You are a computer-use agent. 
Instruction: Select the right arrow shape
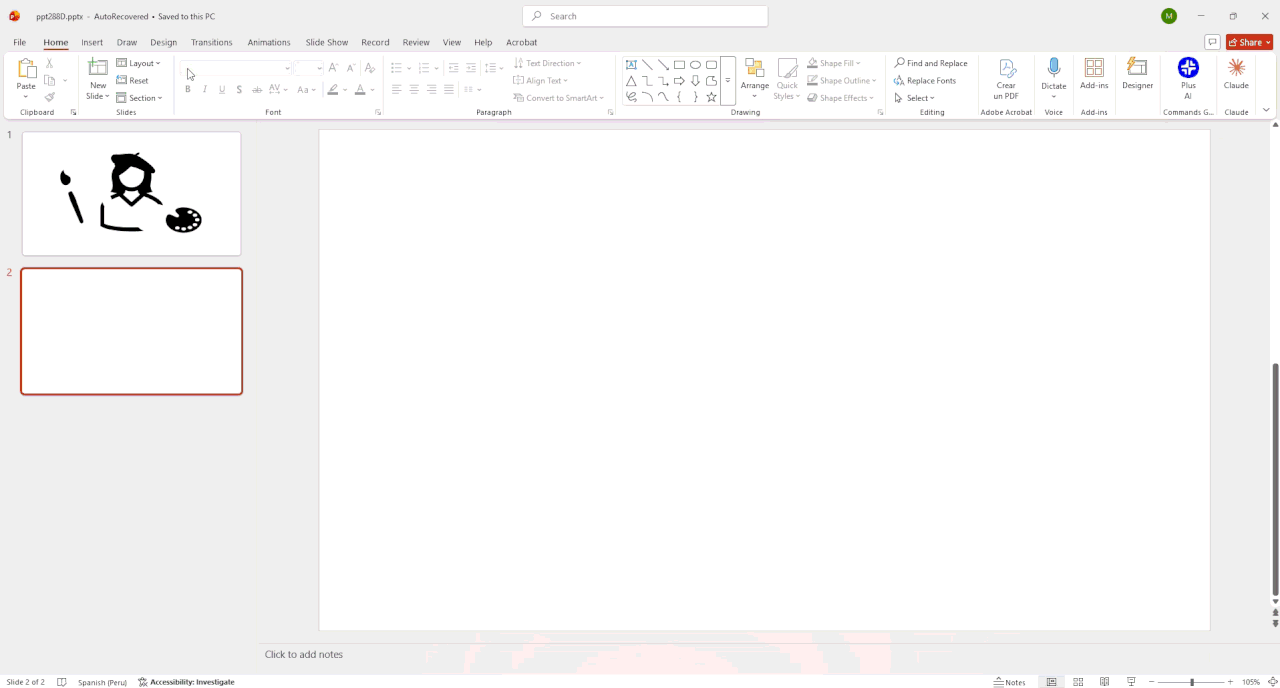679,81
